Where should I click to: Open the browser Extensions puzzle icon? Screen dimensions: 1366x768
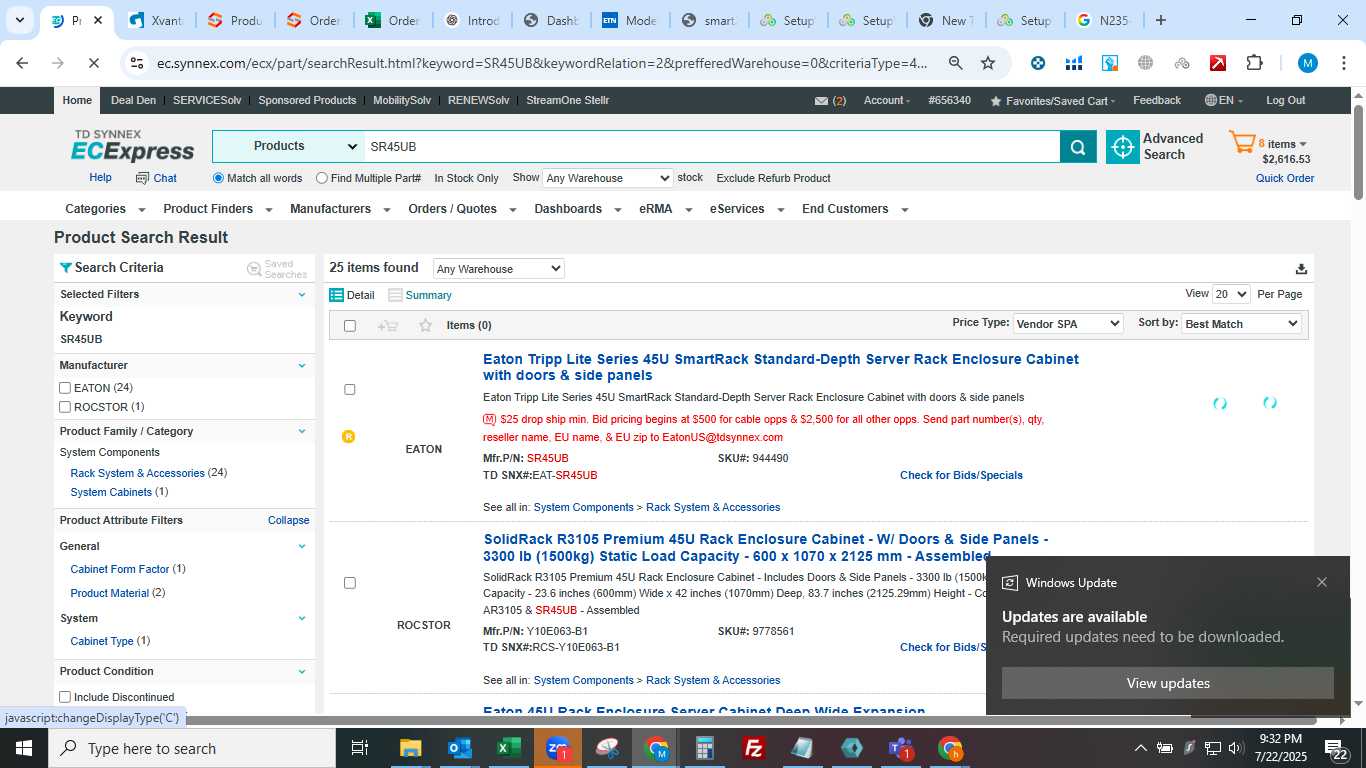coord(1254,63)
